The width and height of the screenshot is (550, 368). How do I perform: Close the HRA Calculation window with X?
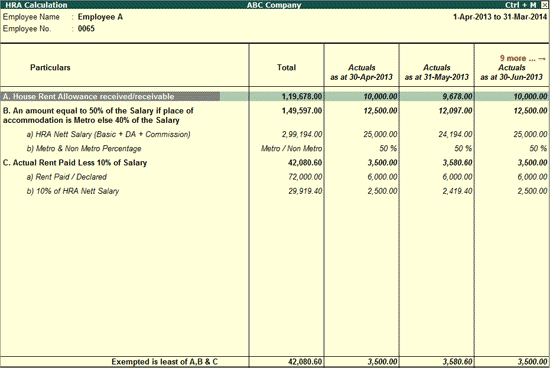544,5
